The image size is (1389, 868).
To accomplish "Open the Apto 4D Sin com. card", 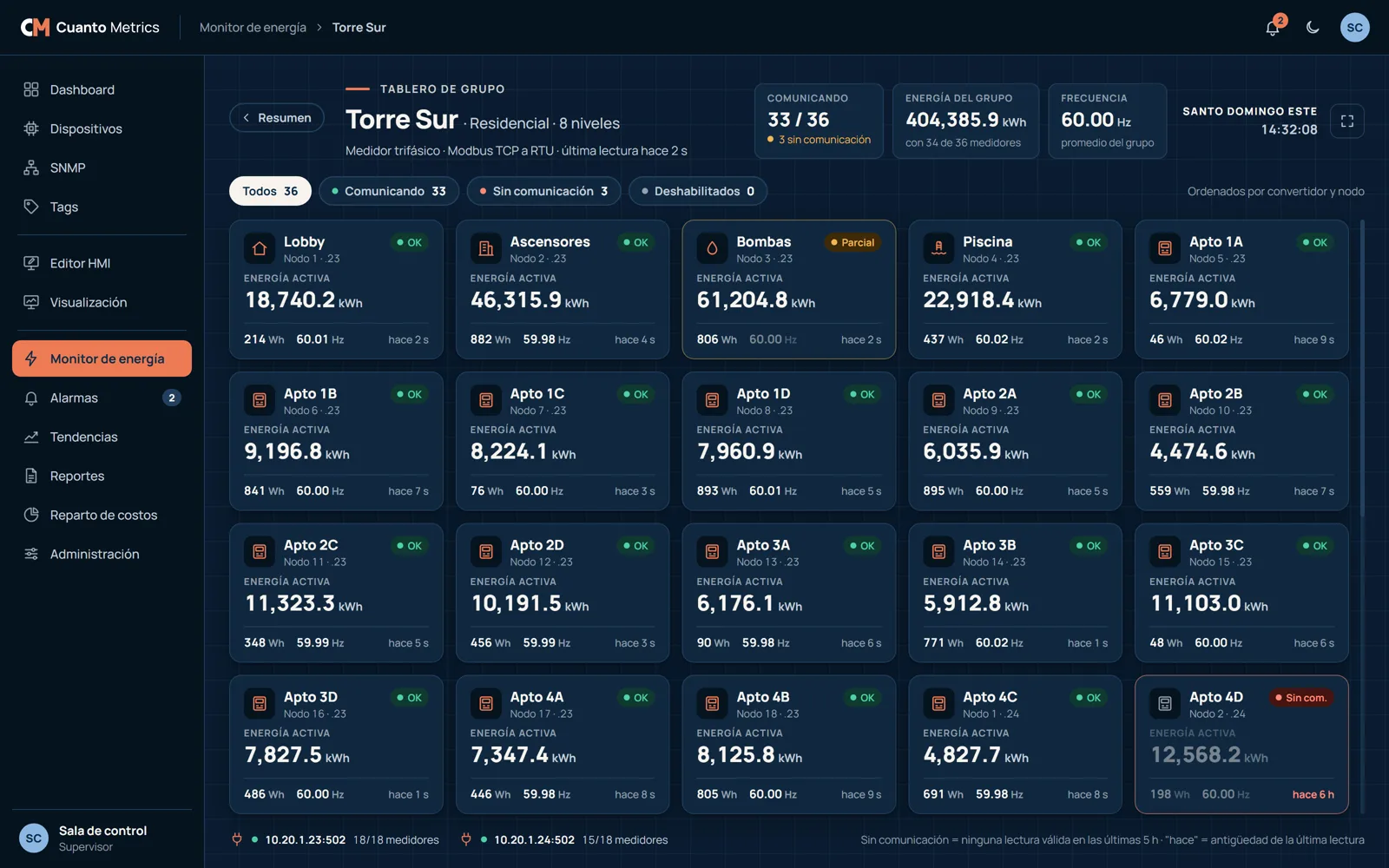I will tap(1241, 745).
